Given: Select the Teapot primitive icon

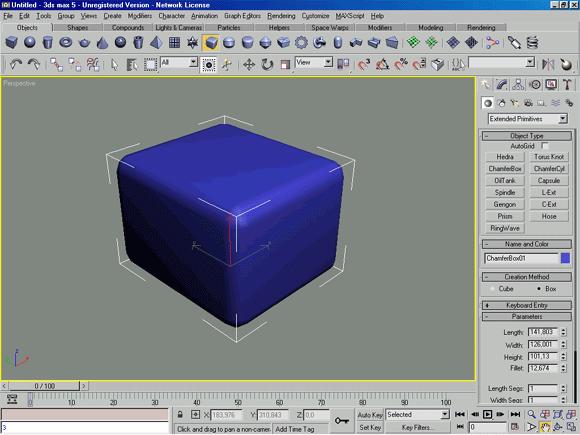Looking at the screenshot, I should pyautogui.click(x=84, y=43).
